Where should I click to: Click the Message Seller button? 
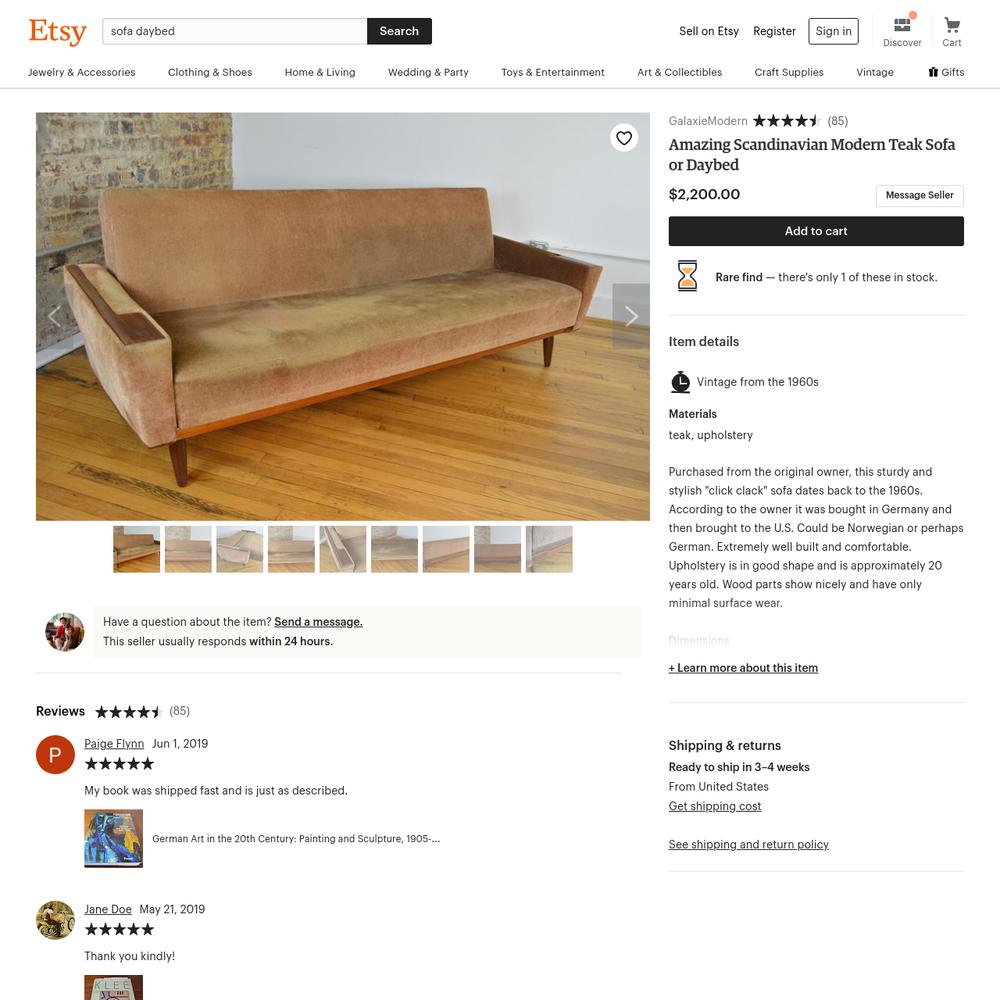pos(919,195)
